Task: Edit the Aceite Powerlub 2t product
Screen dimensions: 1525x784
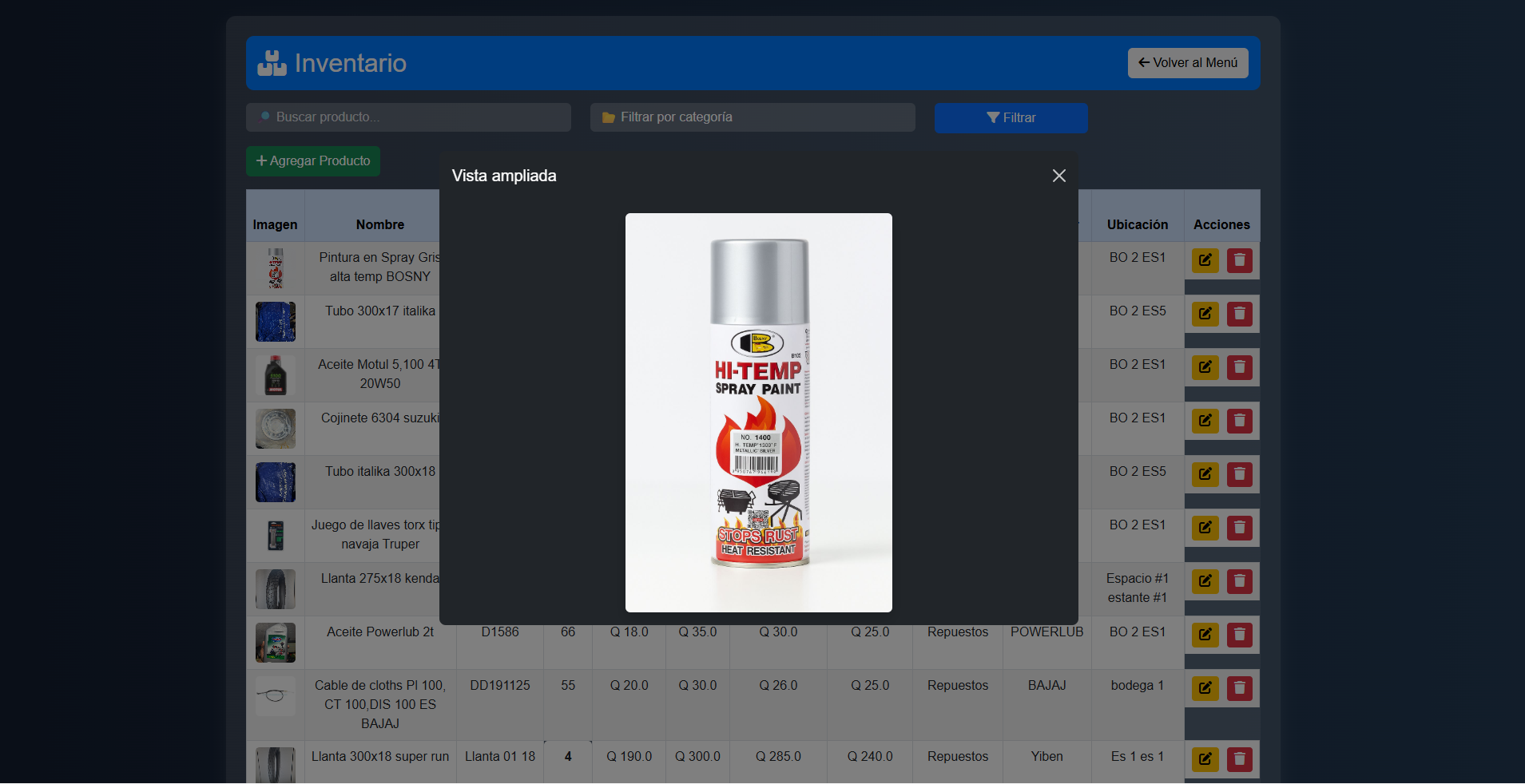Action: coord(1205,635)
